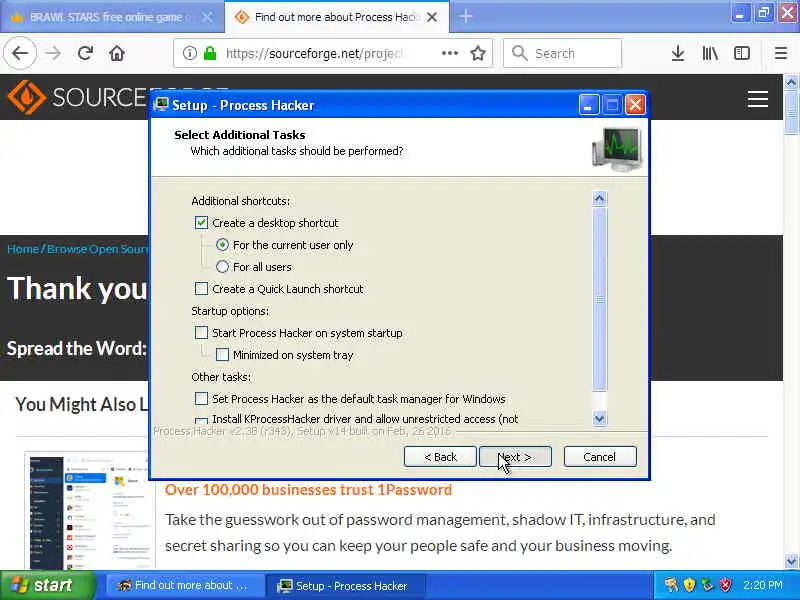Toggle the Firefox sidebar
800x600 pixels.
click(x=741, y=53)
